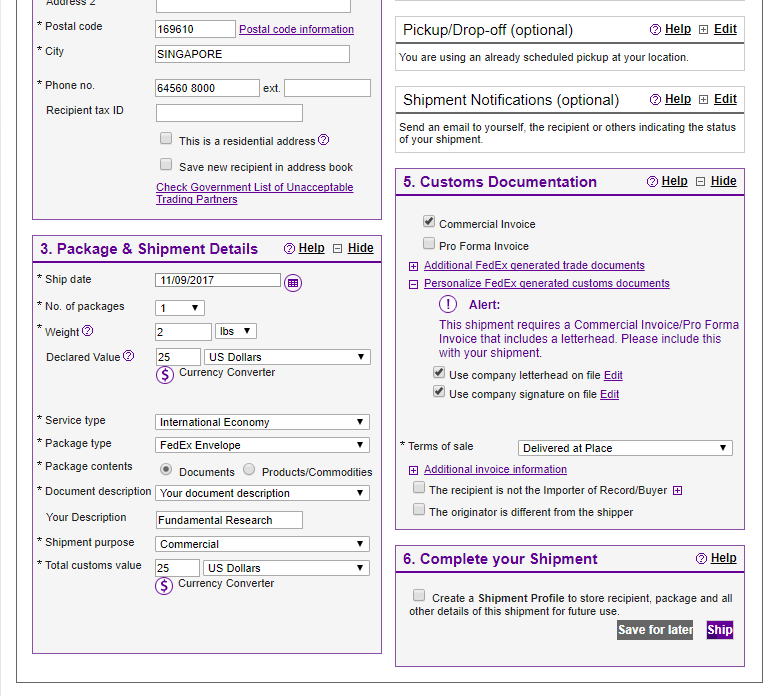Open Postal code information link
This screenshot has width=780, height=696.
click(x=296, y=29)
